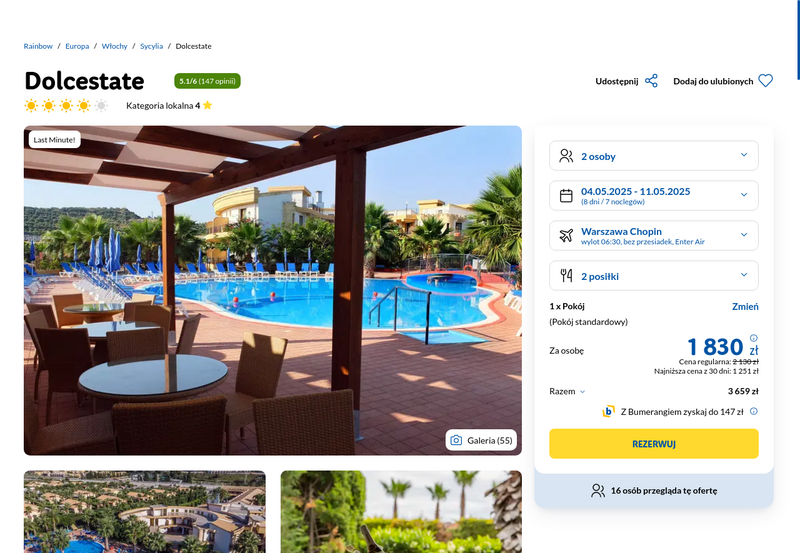Click the Bumerang logo icon

pyautogui.click(x=608, y=411)
